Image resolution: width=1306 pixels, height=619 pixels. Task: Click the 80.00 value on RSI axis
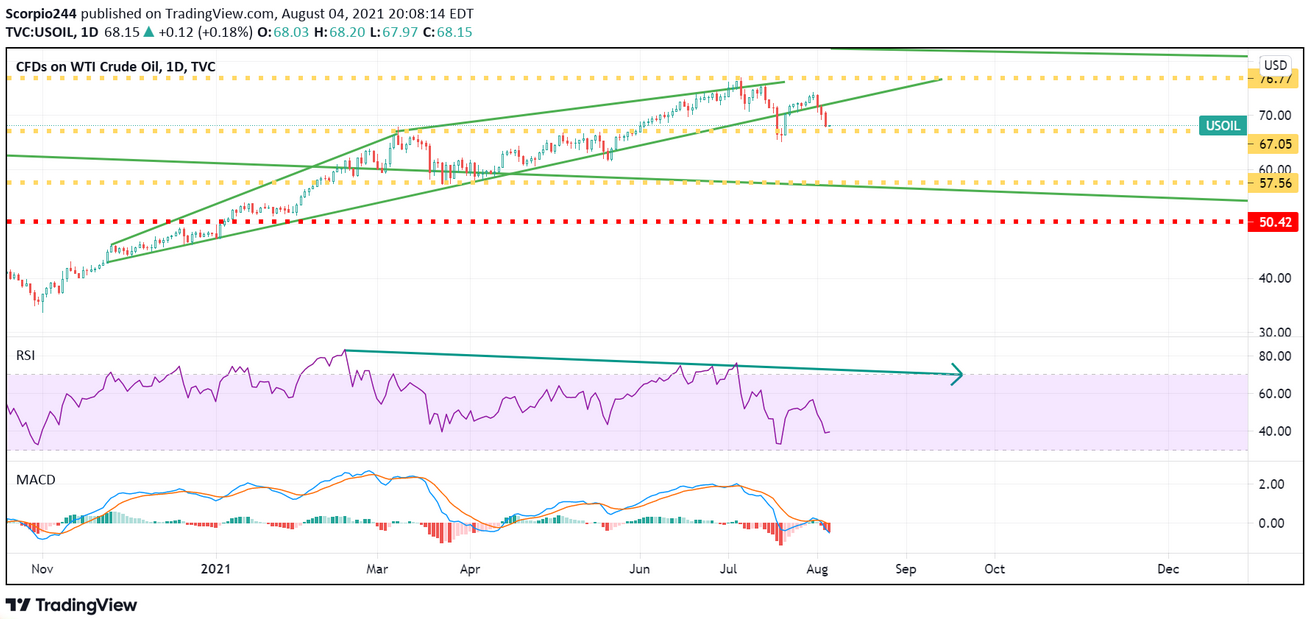(1275, 356)
